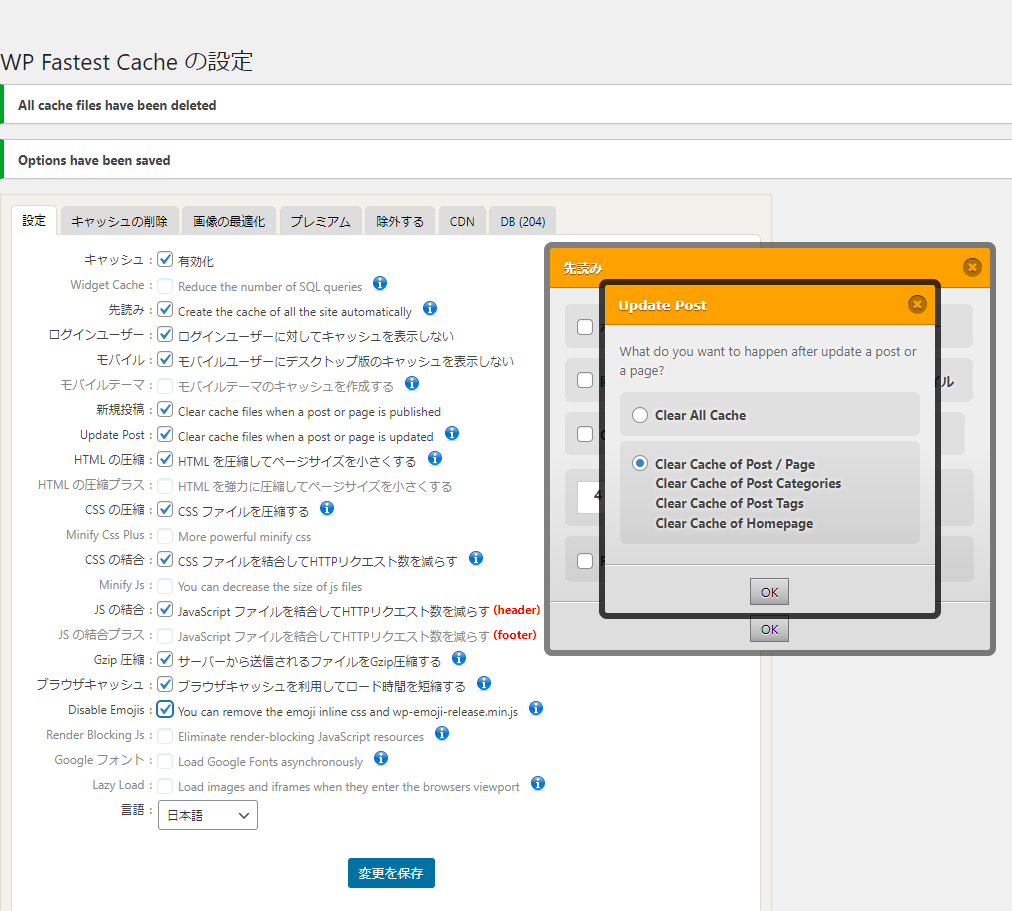The height and width of the screenshot is (911, 1012).
Task: Switch to the 除外する tab
Action: (x=400, y=221)
